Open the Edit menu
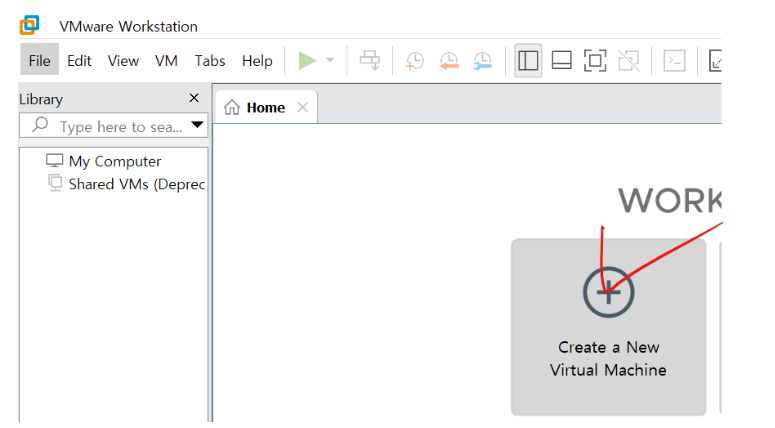 click(x=79, y=61)
